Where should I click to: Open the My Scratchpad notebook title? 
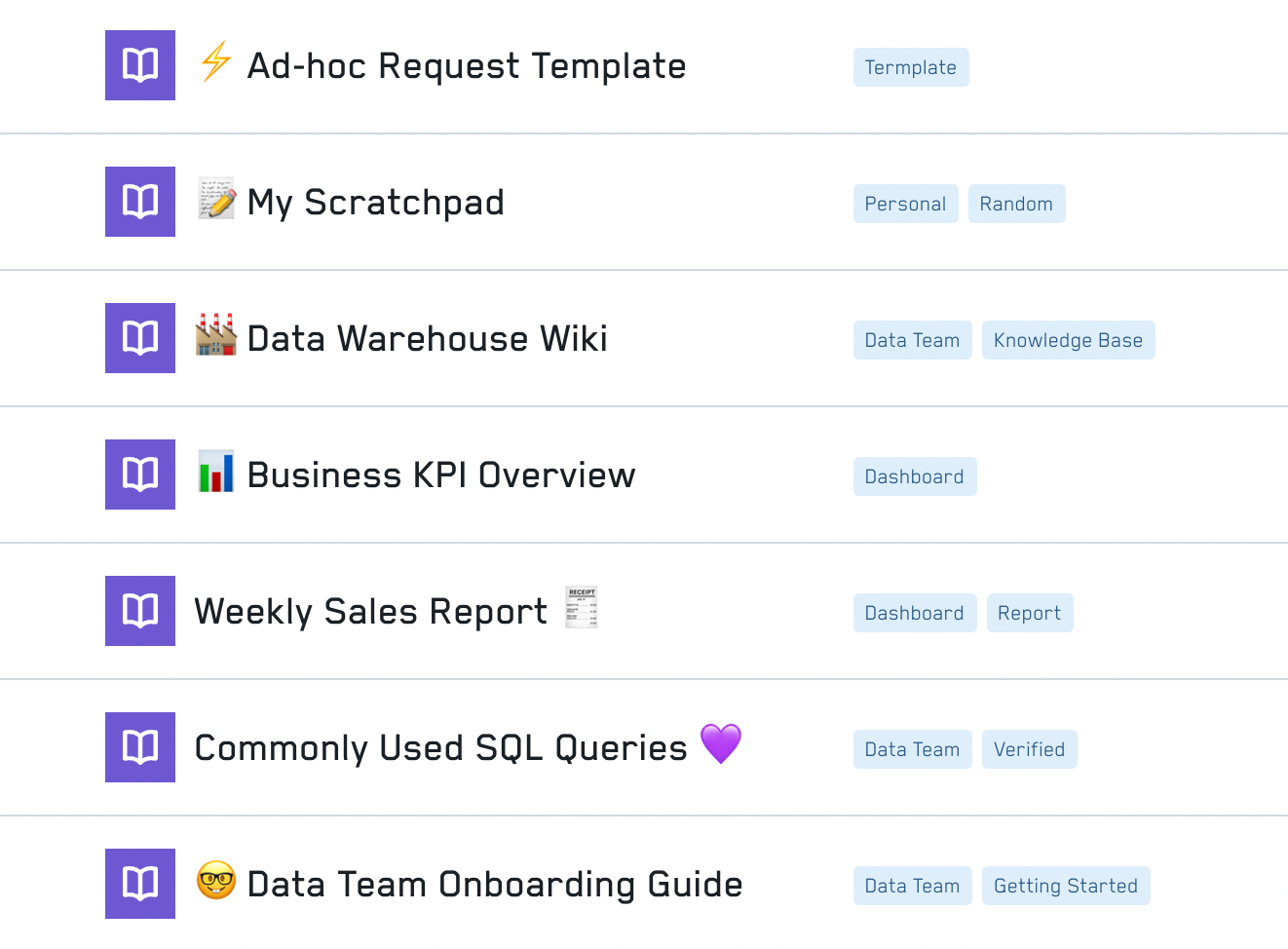[x=375, y=203]
